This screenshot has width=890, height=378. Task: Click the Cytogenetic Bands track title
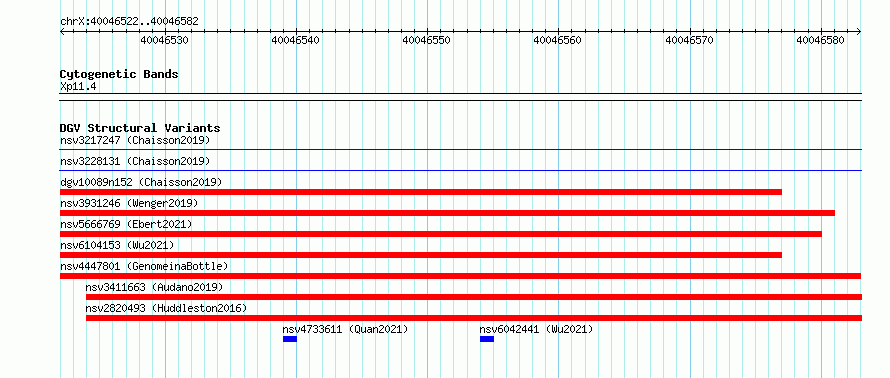pos(119,74)
